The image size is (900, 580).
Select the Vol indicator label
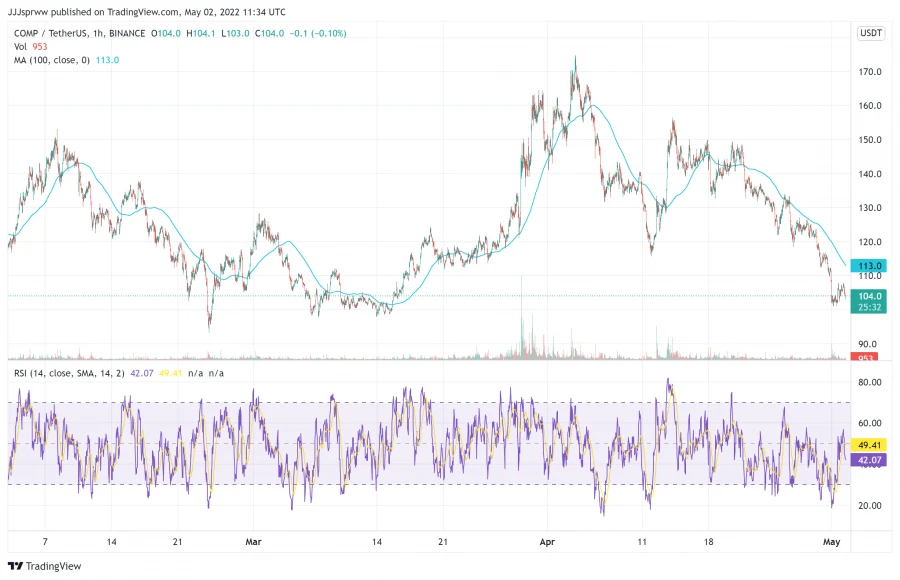coord(20,47)
